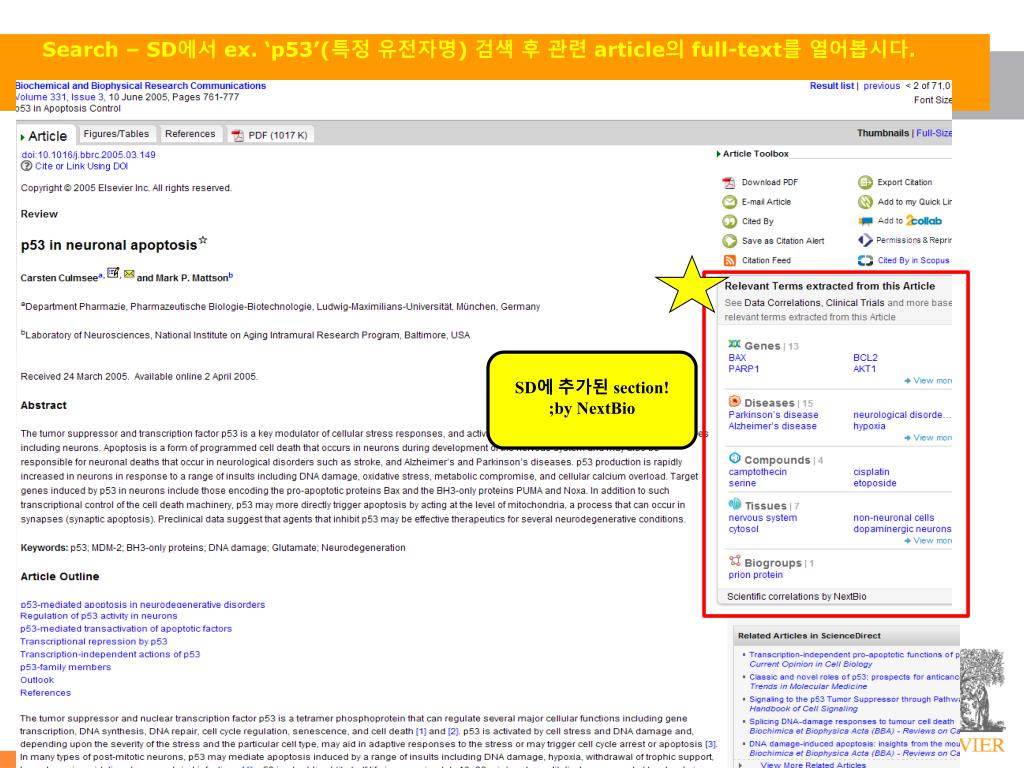This screenshot has height=768, width=1024.
Task: Open Classic and novel roles of p53 related article
Action: [x=854, y=677]
